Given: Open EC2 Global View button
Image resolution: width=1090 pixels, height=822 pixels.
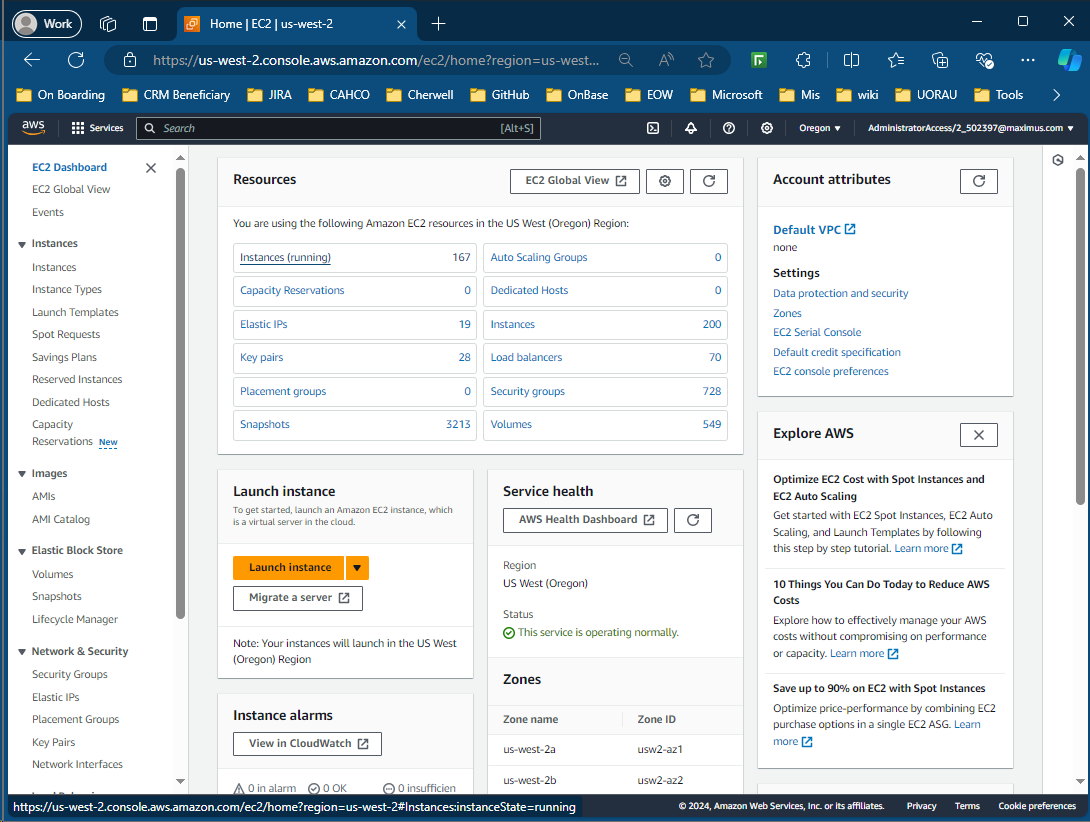Looking at the screenshot, I should (575, 181).
